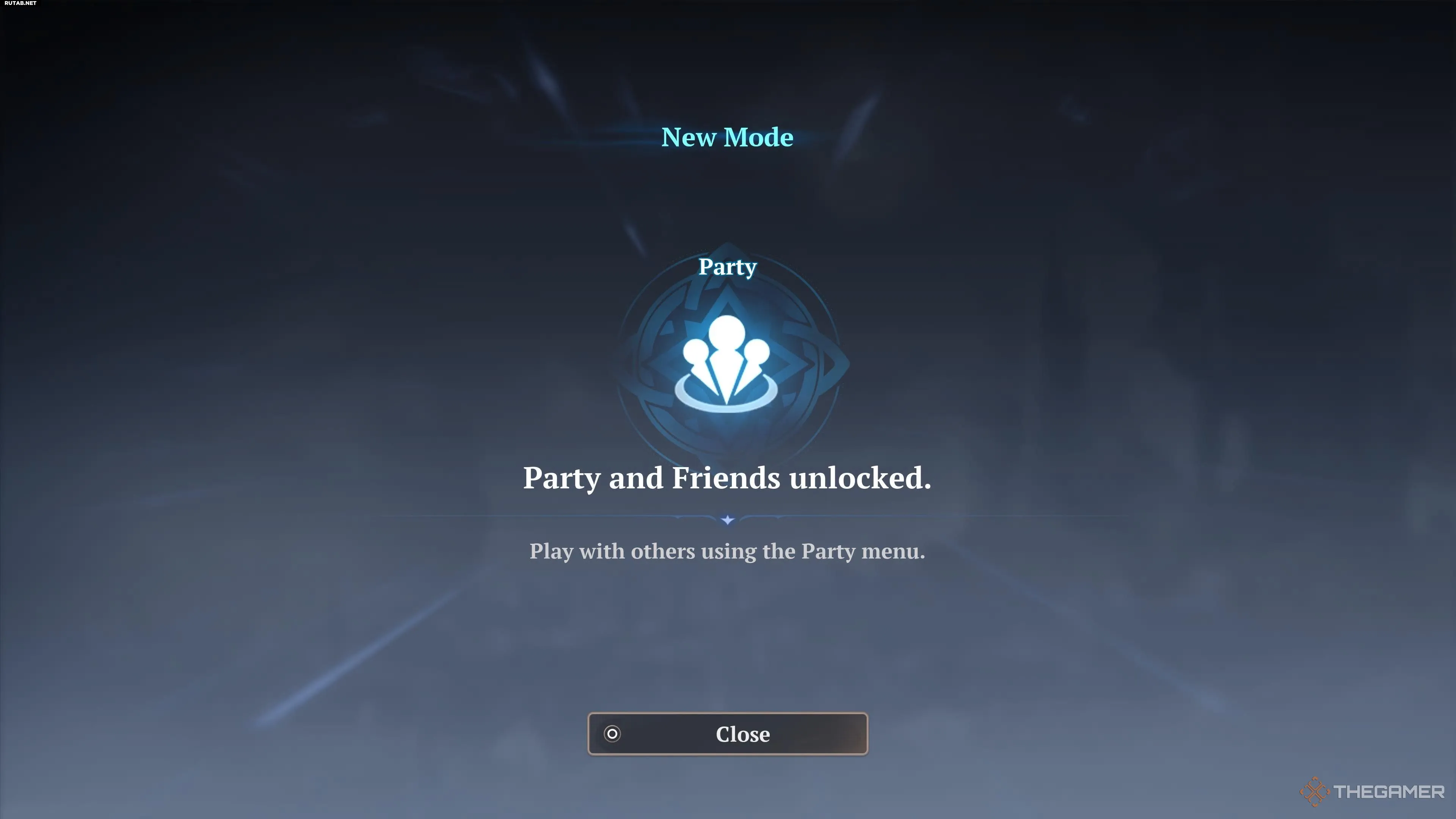Click TheGamer diamond logo icon
1456x819 pixels.
(x=1314, y=791)
